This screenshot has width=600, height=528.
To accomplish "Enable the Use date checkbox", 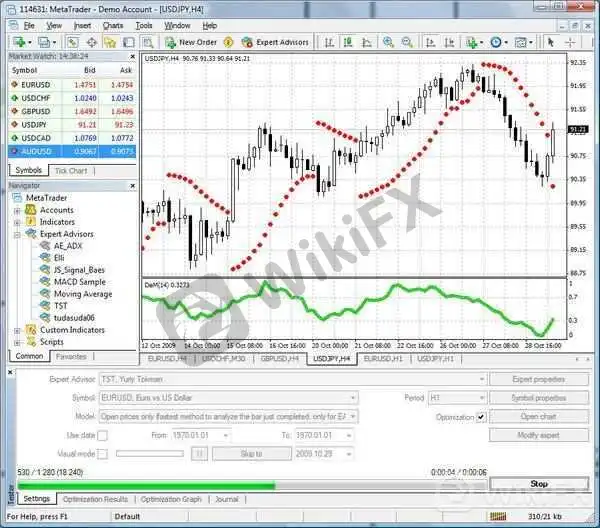I will click(x=102, y=435).
